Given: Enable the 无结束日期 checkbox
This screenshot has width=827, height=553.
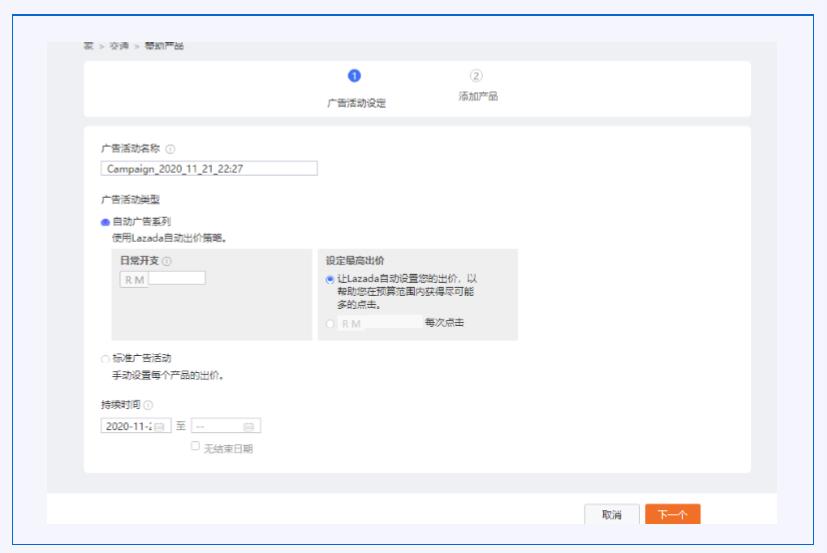Looking at the screenshot, I should [x=196, y=447].
